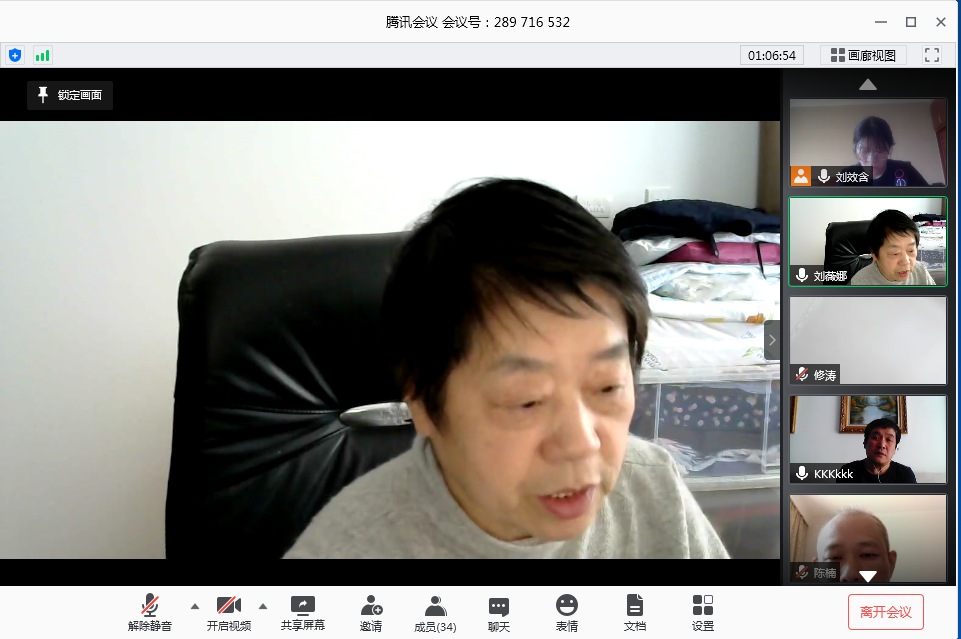Image resolution: width=961 pixels, height=639 pixels.
Task: Toggle fullscreen mode icon
Action: click(932, 55)
